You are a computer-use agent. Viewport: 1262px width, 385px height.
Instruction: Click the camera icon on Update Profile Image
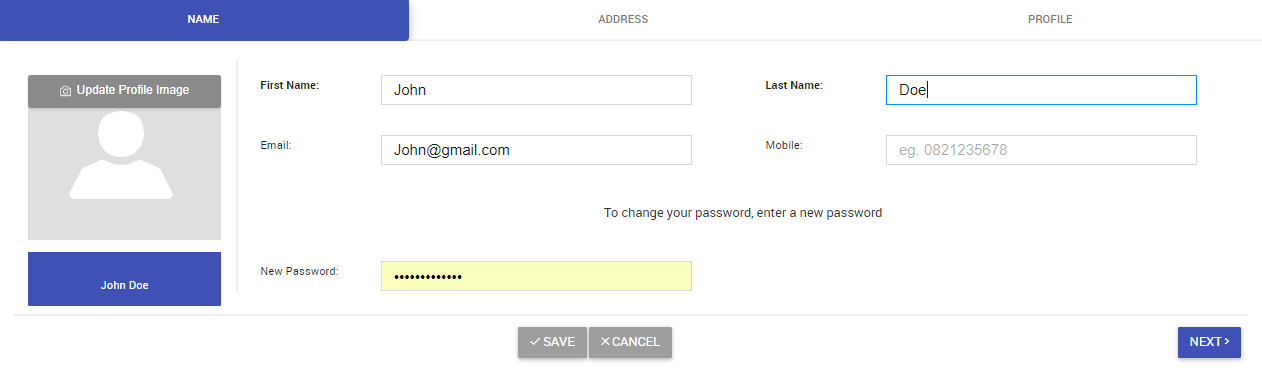point(65,91)
